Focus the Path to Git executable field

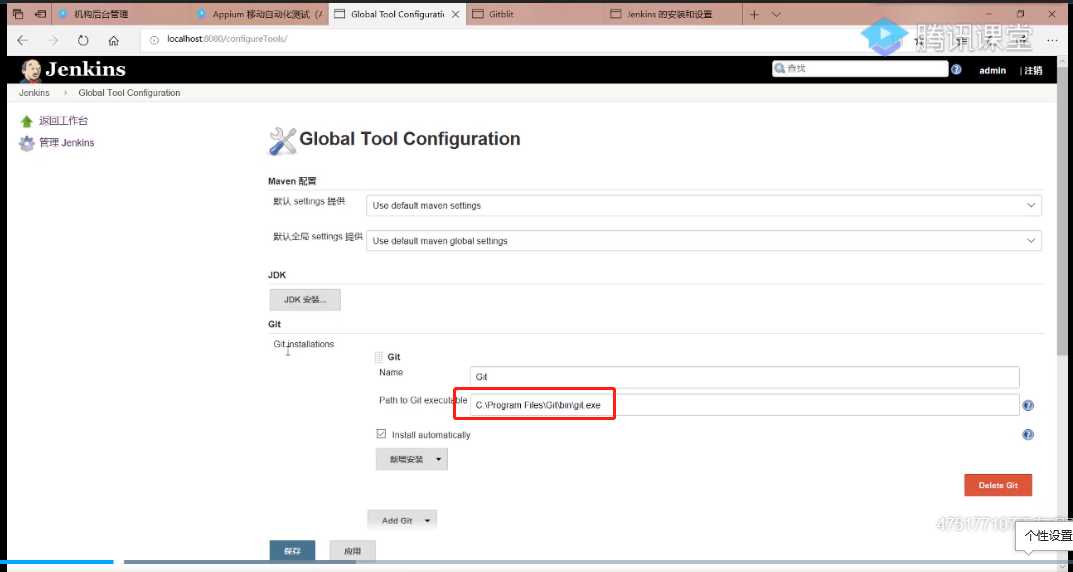(x=745, y=405)
